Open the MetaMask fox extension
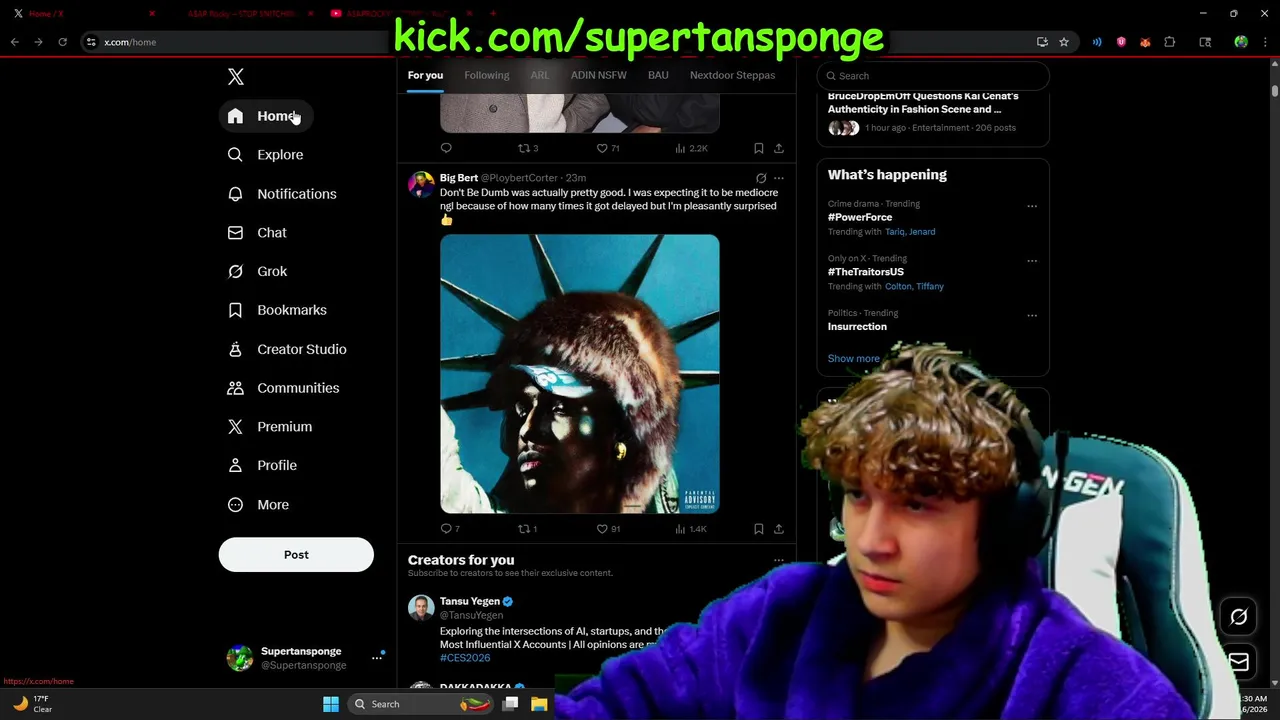The width and height of the screenshot is (1280, 720). point(1145,42)
